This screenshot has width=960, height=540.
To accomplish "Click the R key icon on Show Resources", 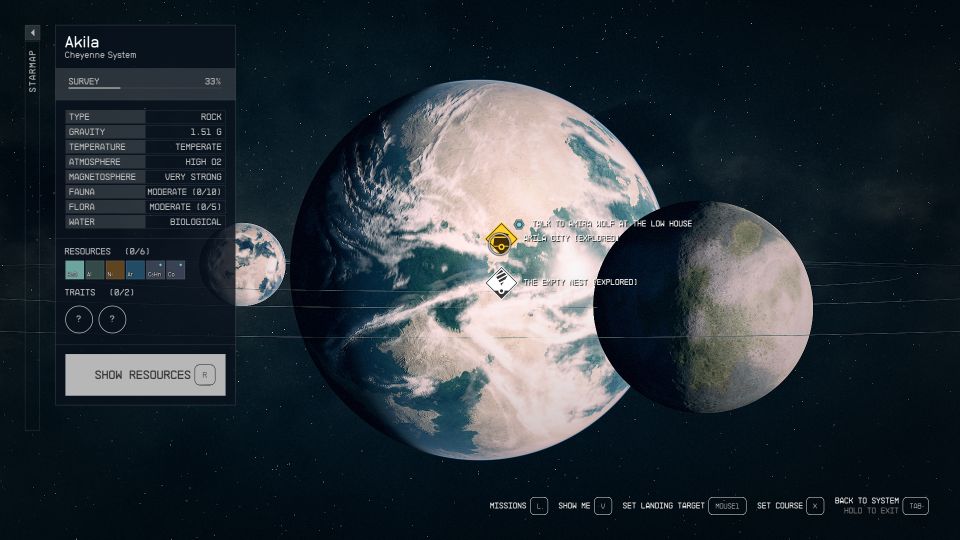I will click(x=205, y=375).
